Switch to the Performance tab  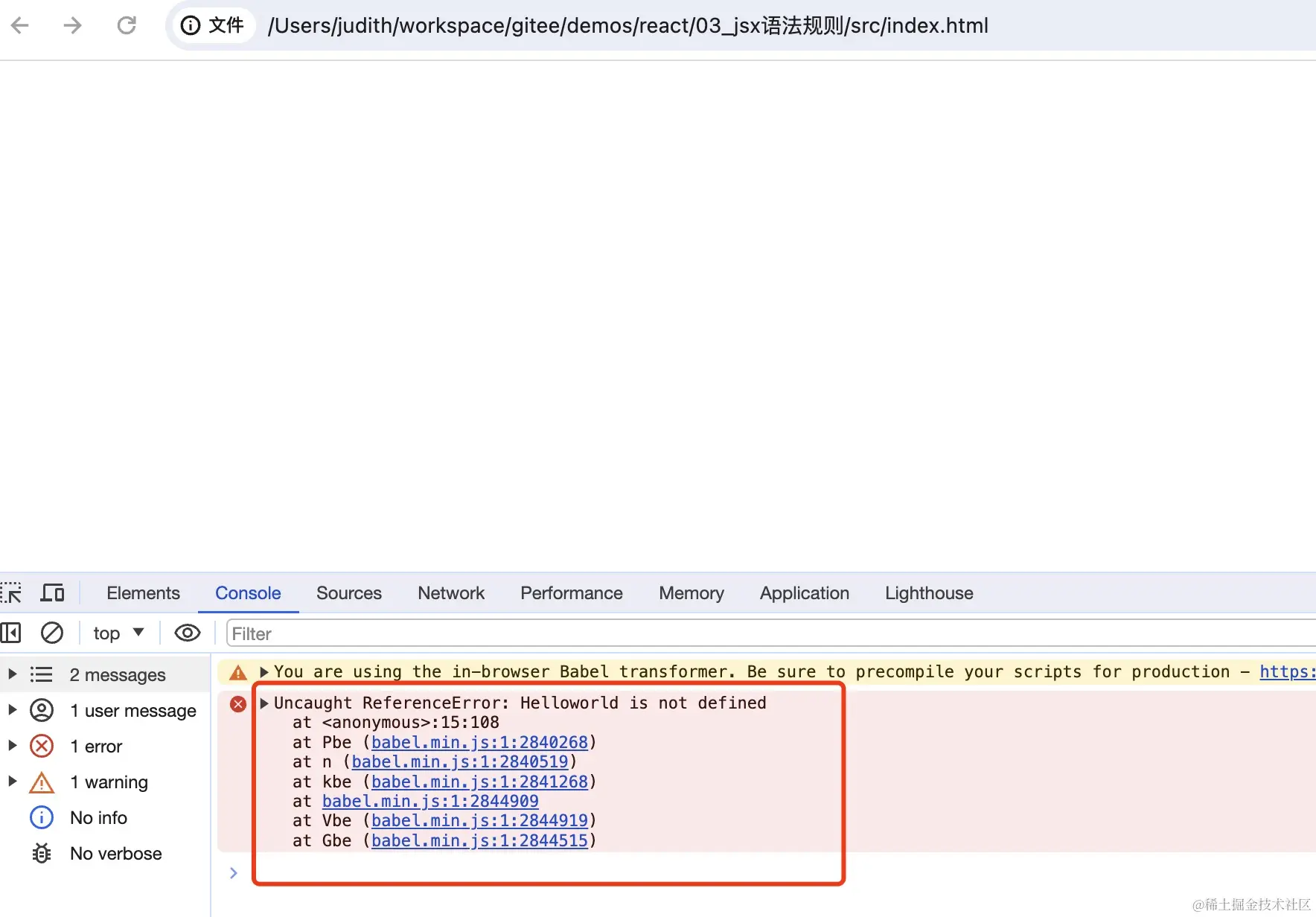[x=572, y=593]
